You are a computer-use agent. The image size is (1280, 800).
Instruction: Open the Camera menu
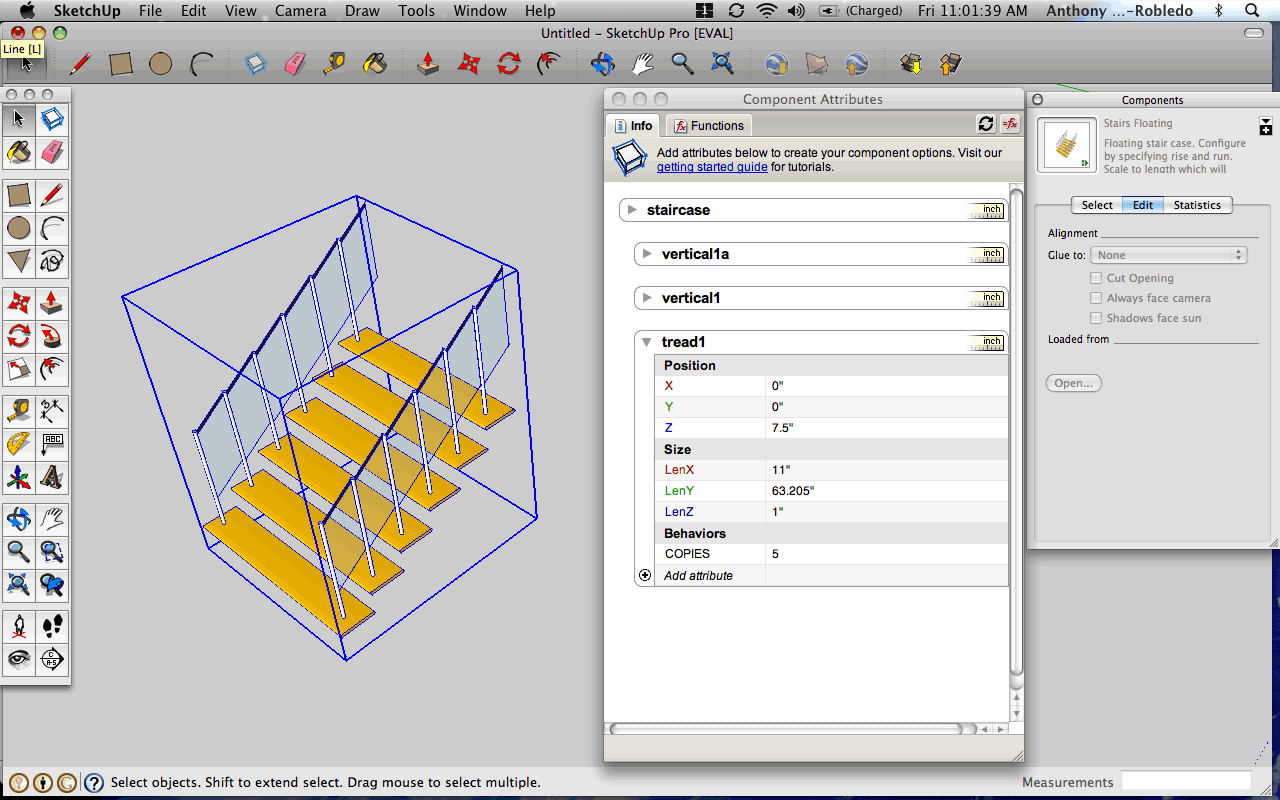(x=300, y=11)
